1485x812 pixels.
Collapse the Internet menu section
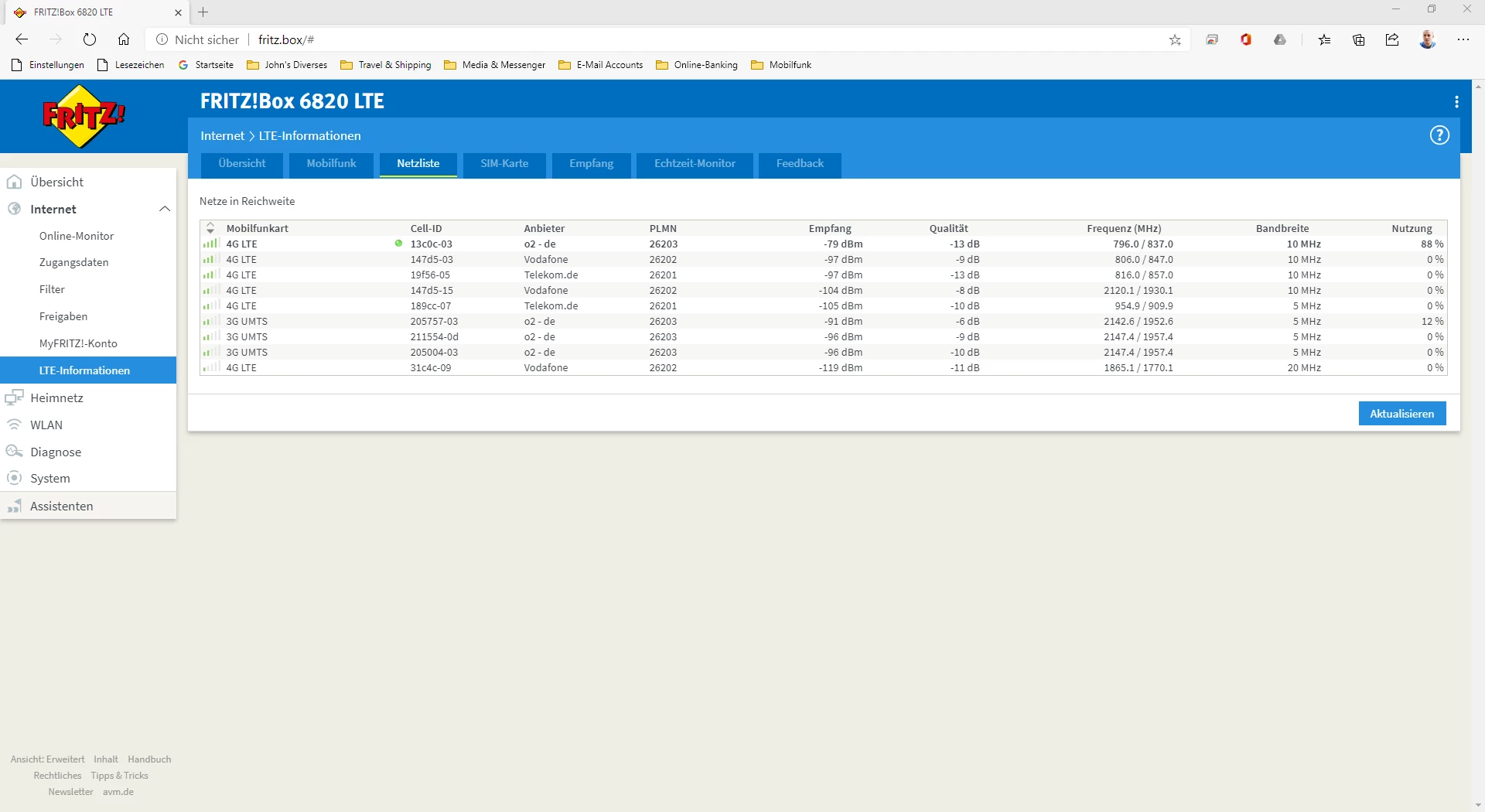pos(164,209)
